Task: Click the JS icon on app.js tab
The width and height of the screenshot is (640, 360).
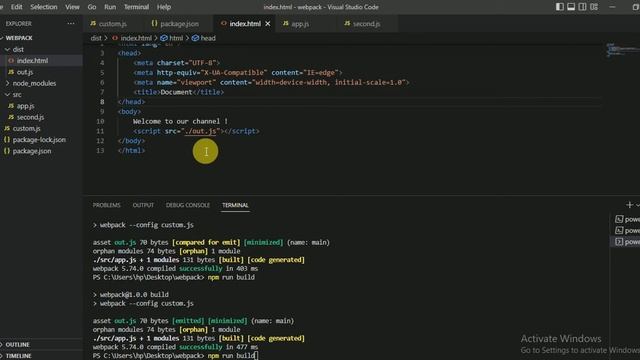Action: click(x=286, y=24)
